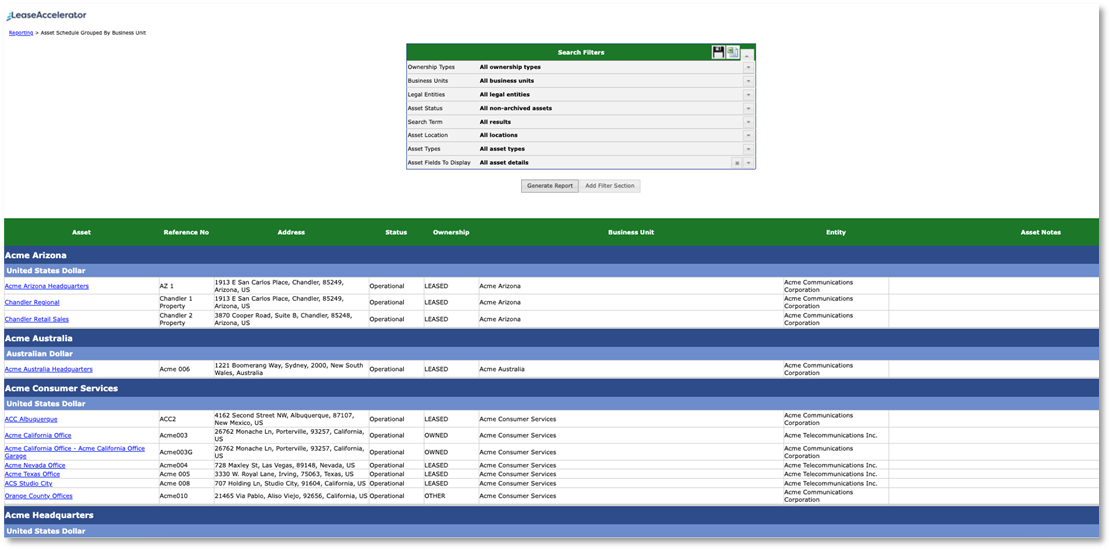Click the Business Unit column header
This screenshot has width=1111, height=550.
631,232
